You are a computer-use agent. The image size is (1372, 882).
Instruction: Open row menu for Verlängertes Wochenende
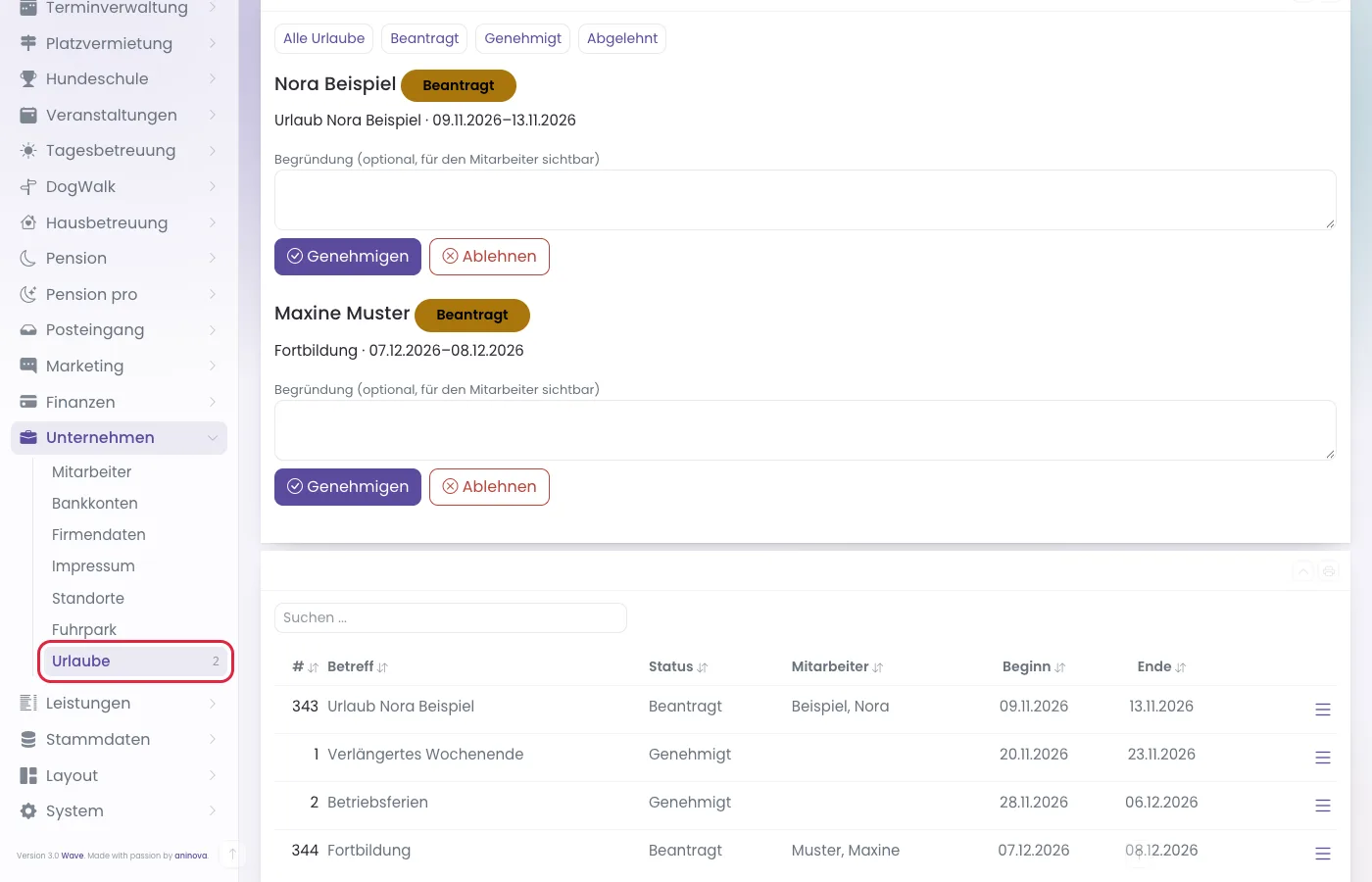click(x=1323, y=758)
